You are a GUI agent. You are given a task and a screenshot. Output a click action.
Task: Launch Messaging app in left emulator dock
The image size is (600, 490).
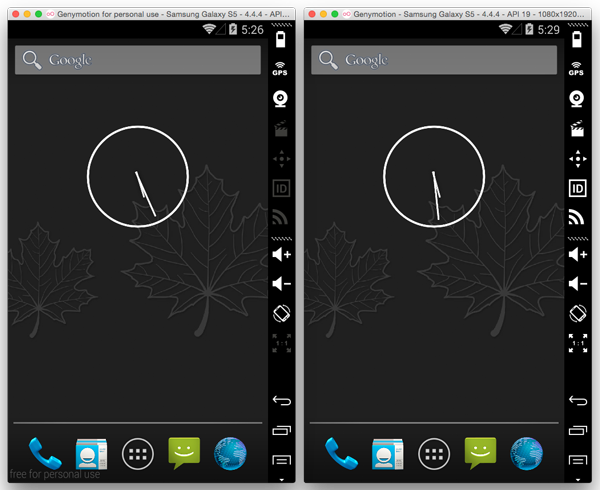click(184, 453)
